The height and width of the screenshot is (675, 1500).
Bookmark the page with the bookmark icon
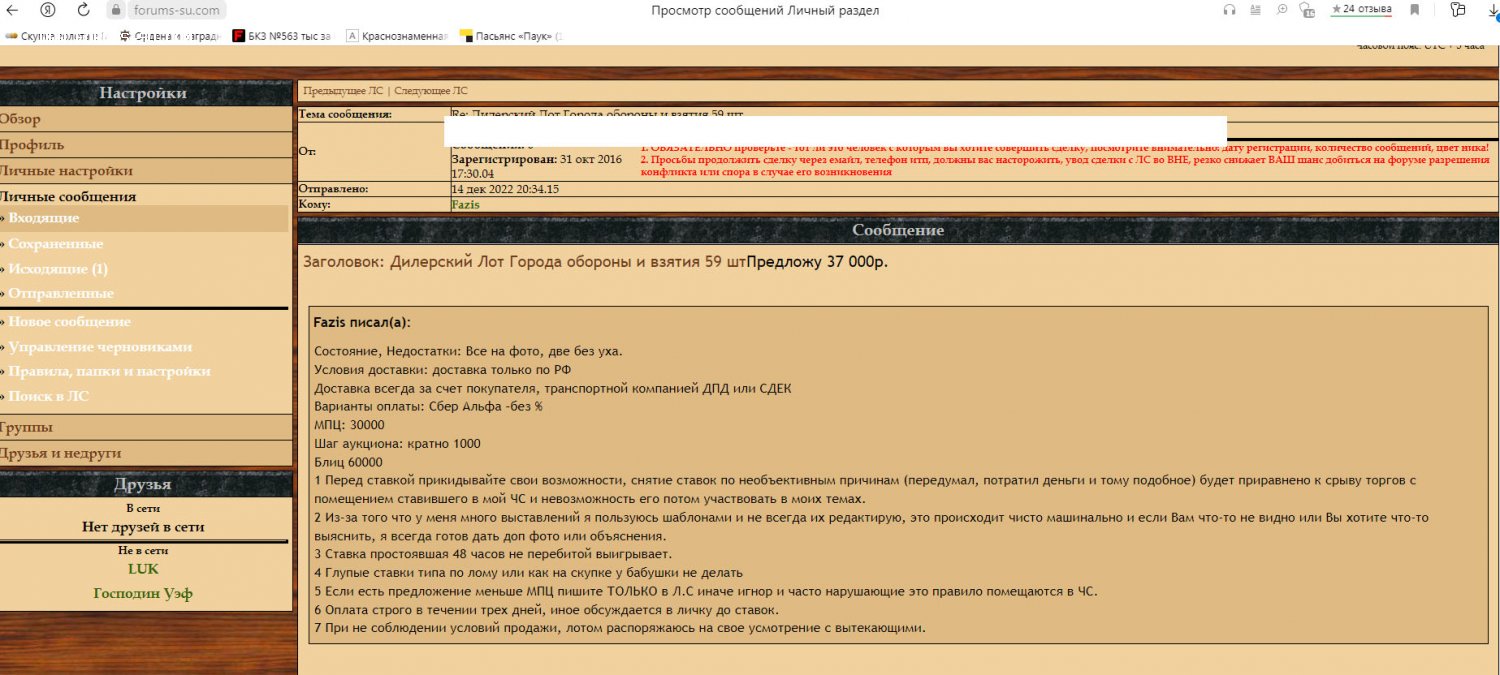pos(1415,10)
